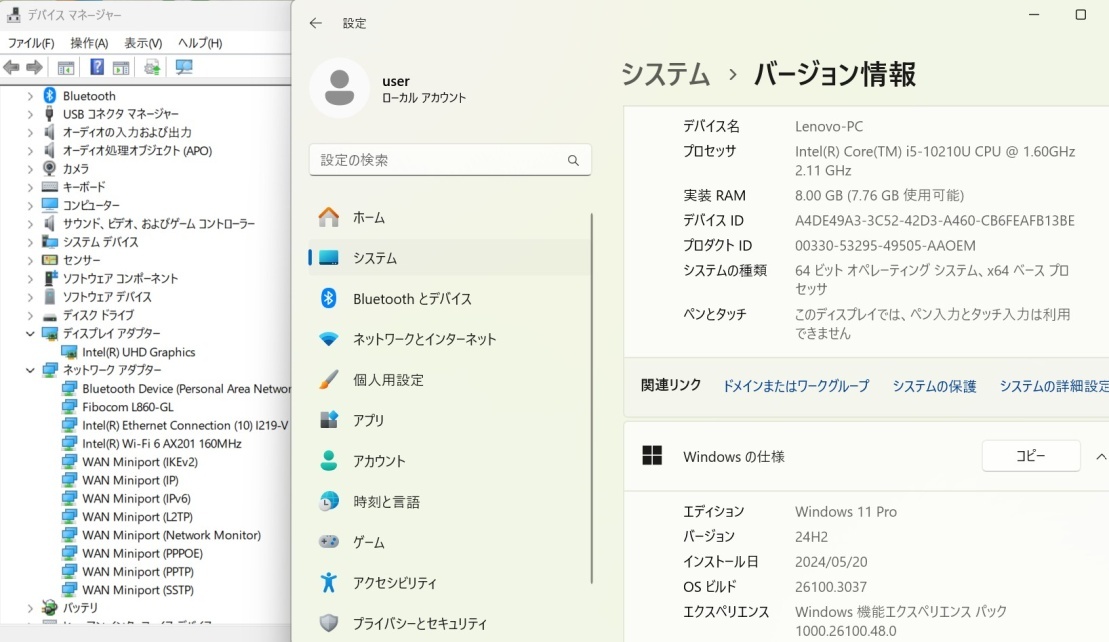The height and width of the screenshot is (642, 1109).
Task: Click show/hide console tree toolbar icon
Action: [66, 67]
